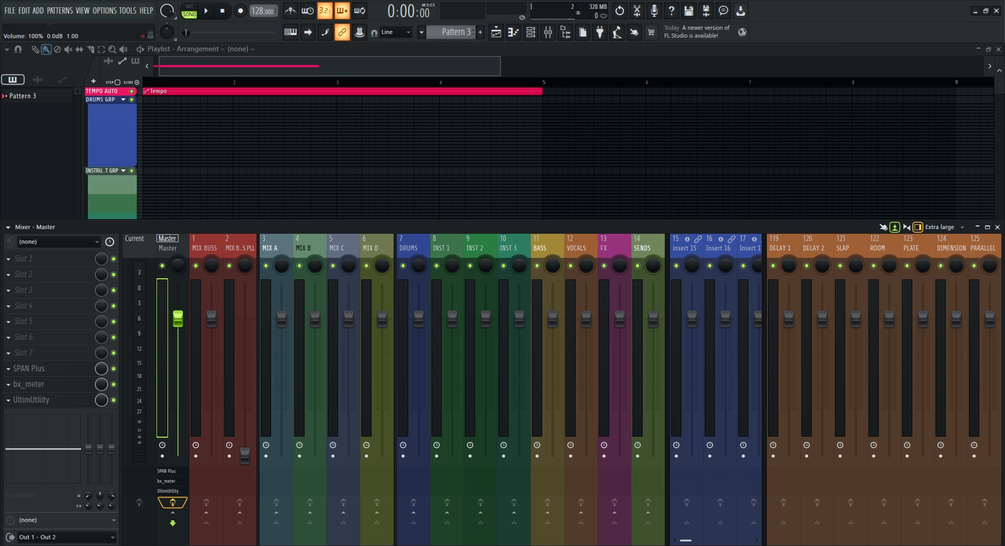Image resolution: width=1005 pixels, height=546 pixels.
Task: Mute the DELAY 1 mixer track
Action: [773, 265]
